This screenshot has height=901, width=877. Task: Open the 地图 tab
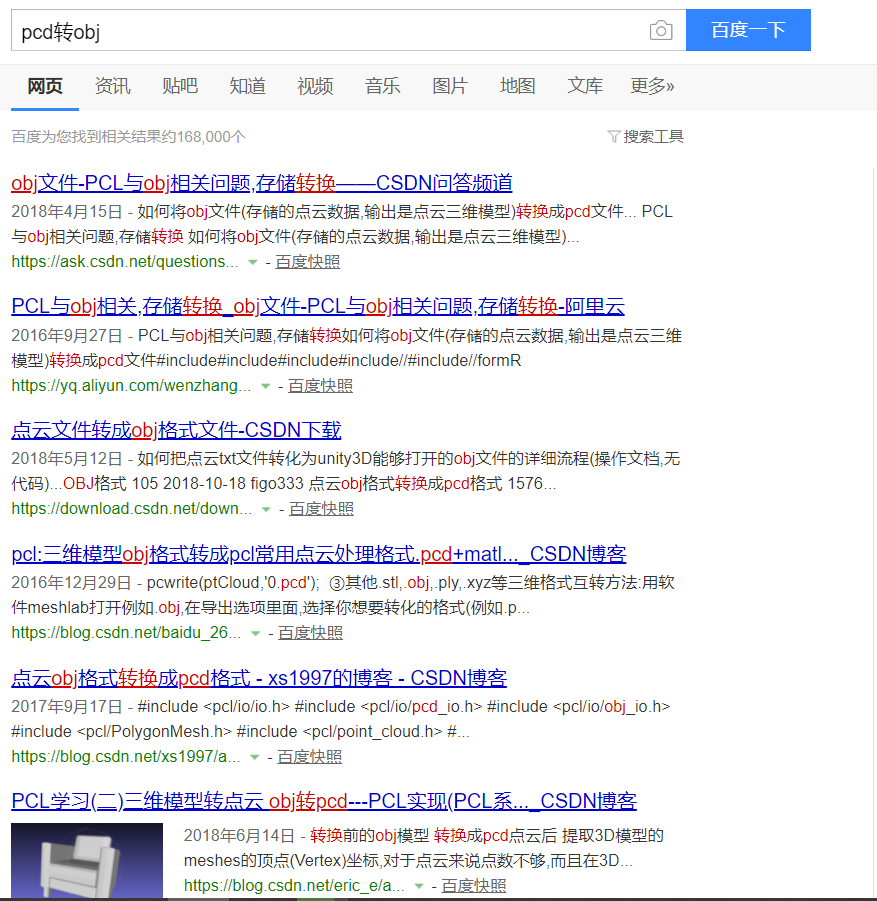pos(518,86)
